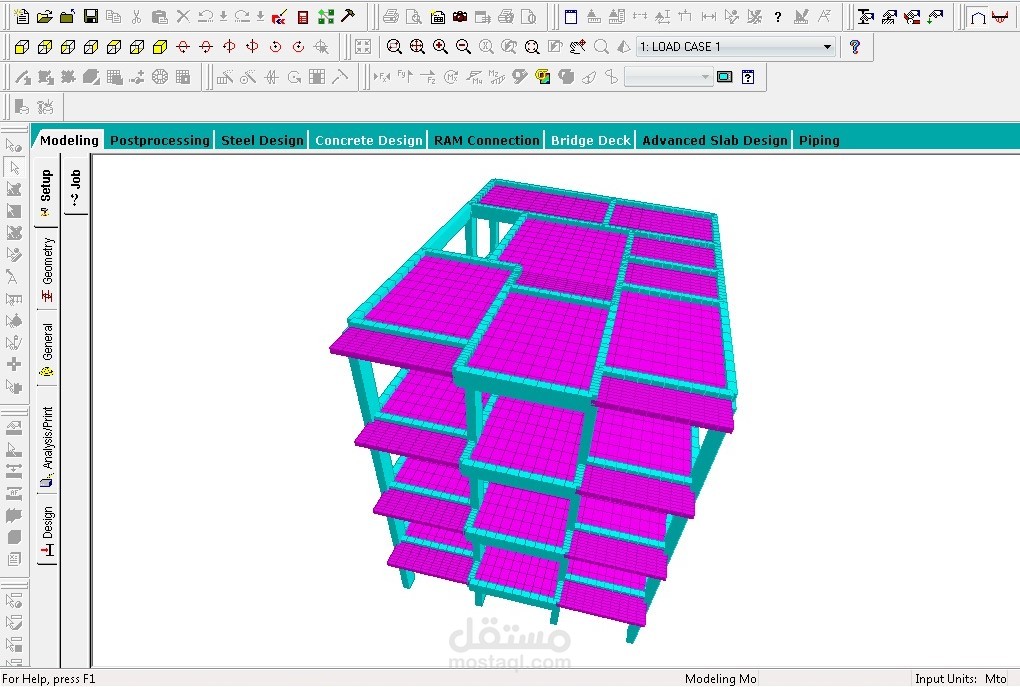Open the Bridge Deck tab
The height and width of the screenshot is (687, 1020).
tap(591, 140)
